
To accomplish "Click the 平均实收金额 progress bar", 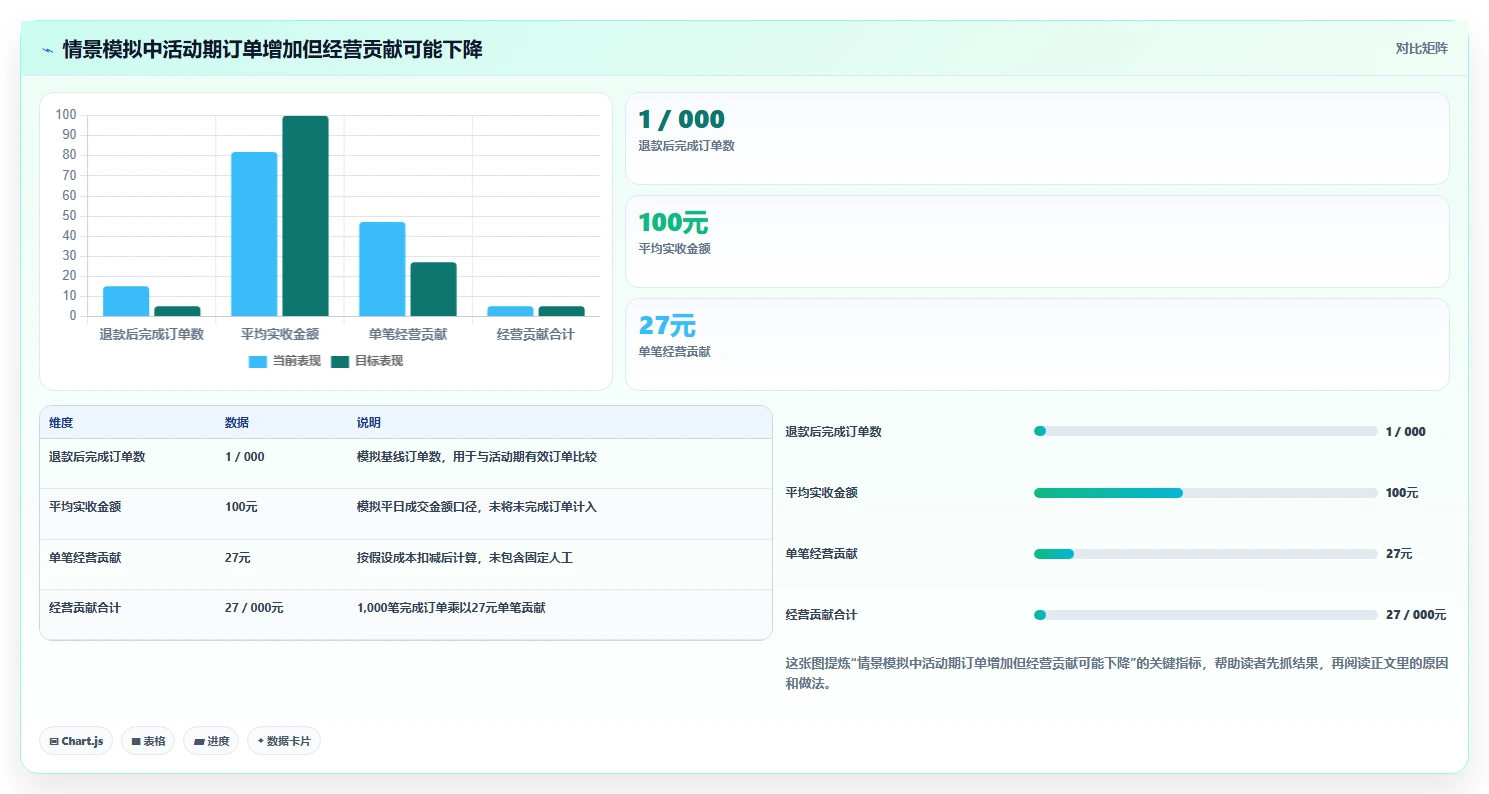I will (x=1206, y=493).
